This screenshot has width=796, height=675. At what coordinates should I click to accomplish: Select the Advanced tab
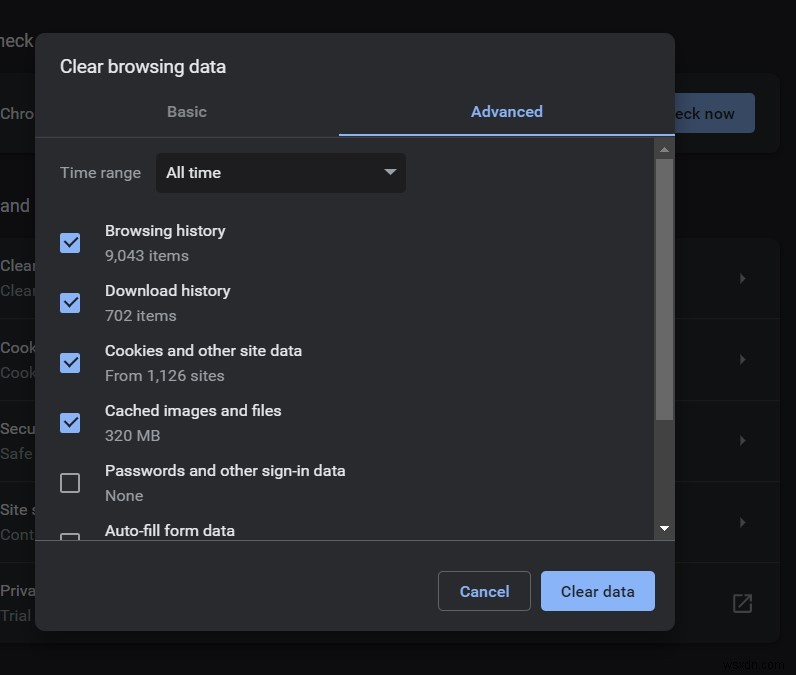pyautogui.click(x=506, y=112)
